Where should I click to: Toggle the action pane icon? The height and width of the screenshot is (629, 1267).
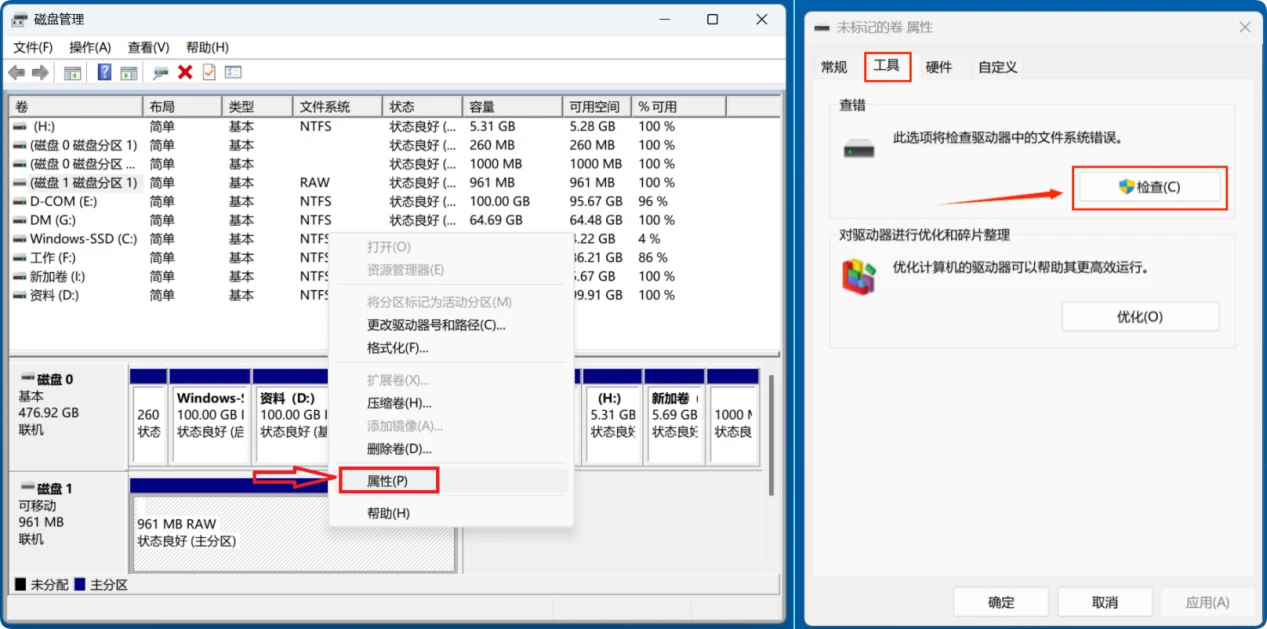pos(128,72)
